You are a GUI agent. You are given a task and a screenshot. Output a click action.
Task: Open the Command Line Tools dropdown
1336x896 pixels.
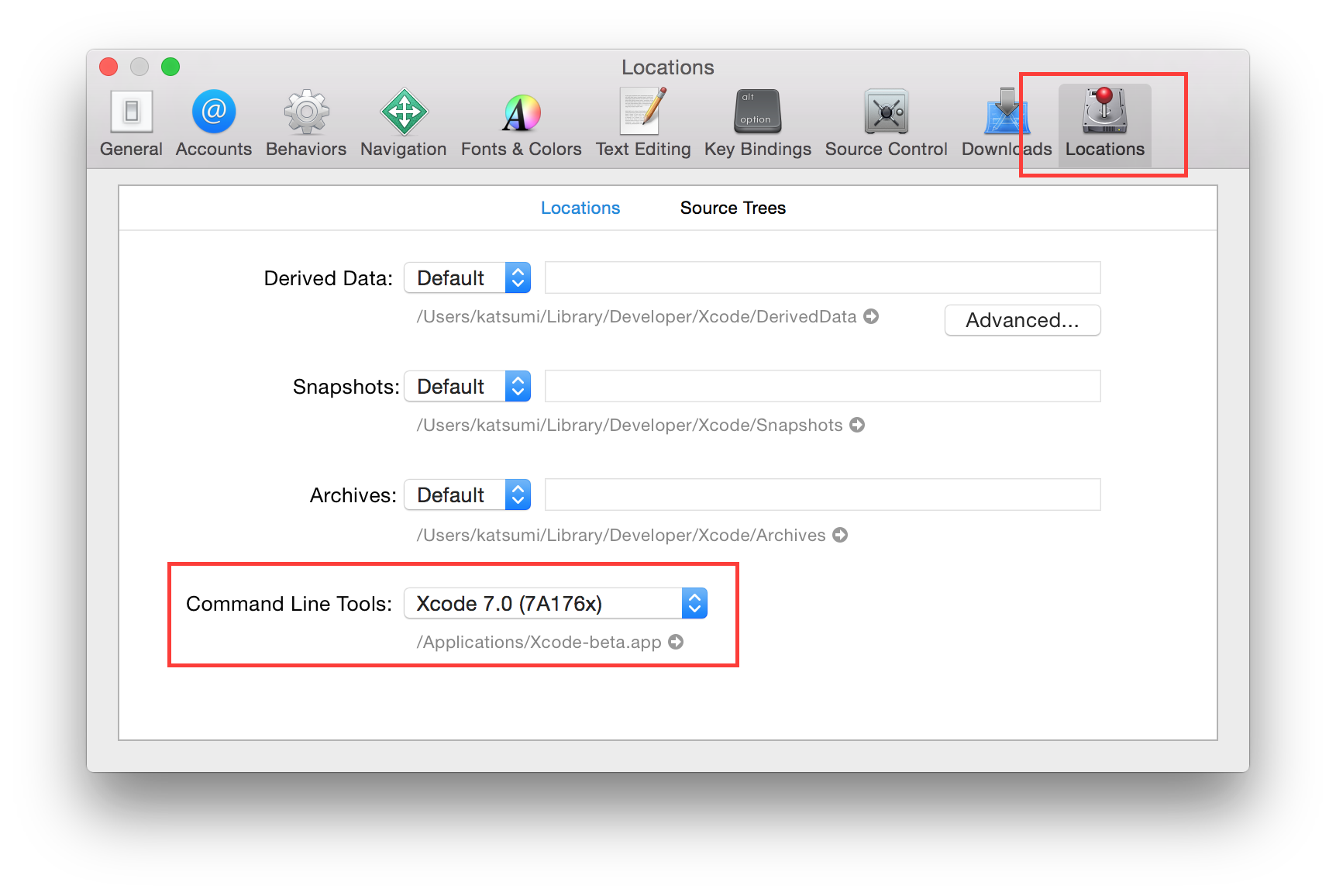pyautogui.click(x=556, y=603)
